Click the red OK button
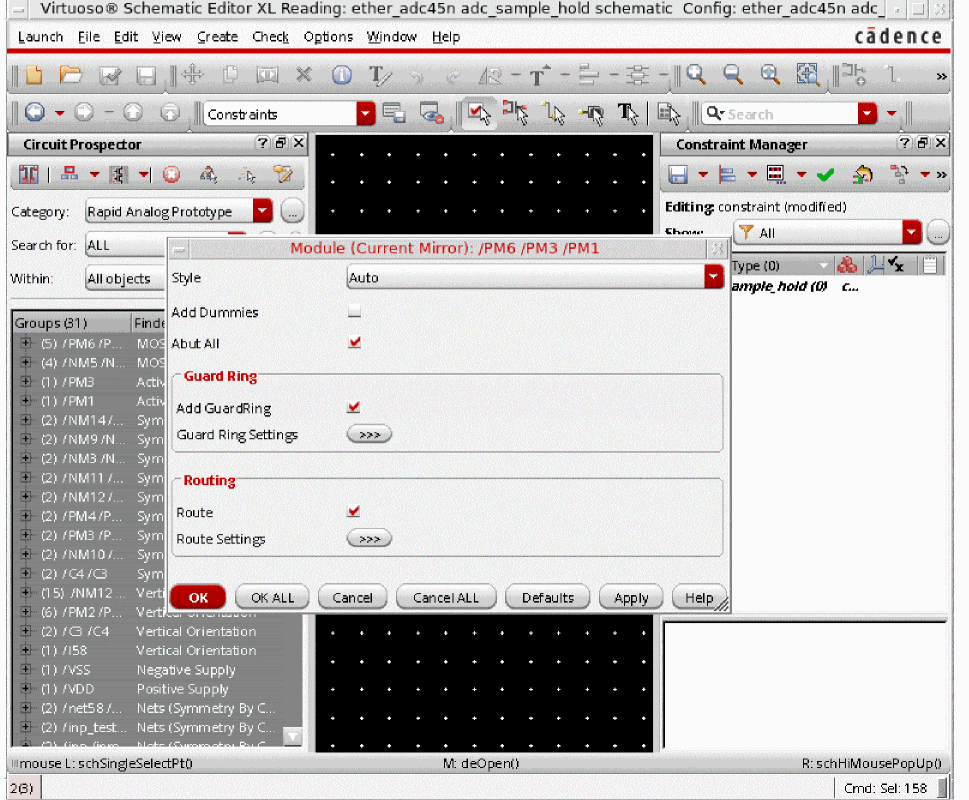Image resolution: width=969 pixels, height=800 pixels. (198, 597)
